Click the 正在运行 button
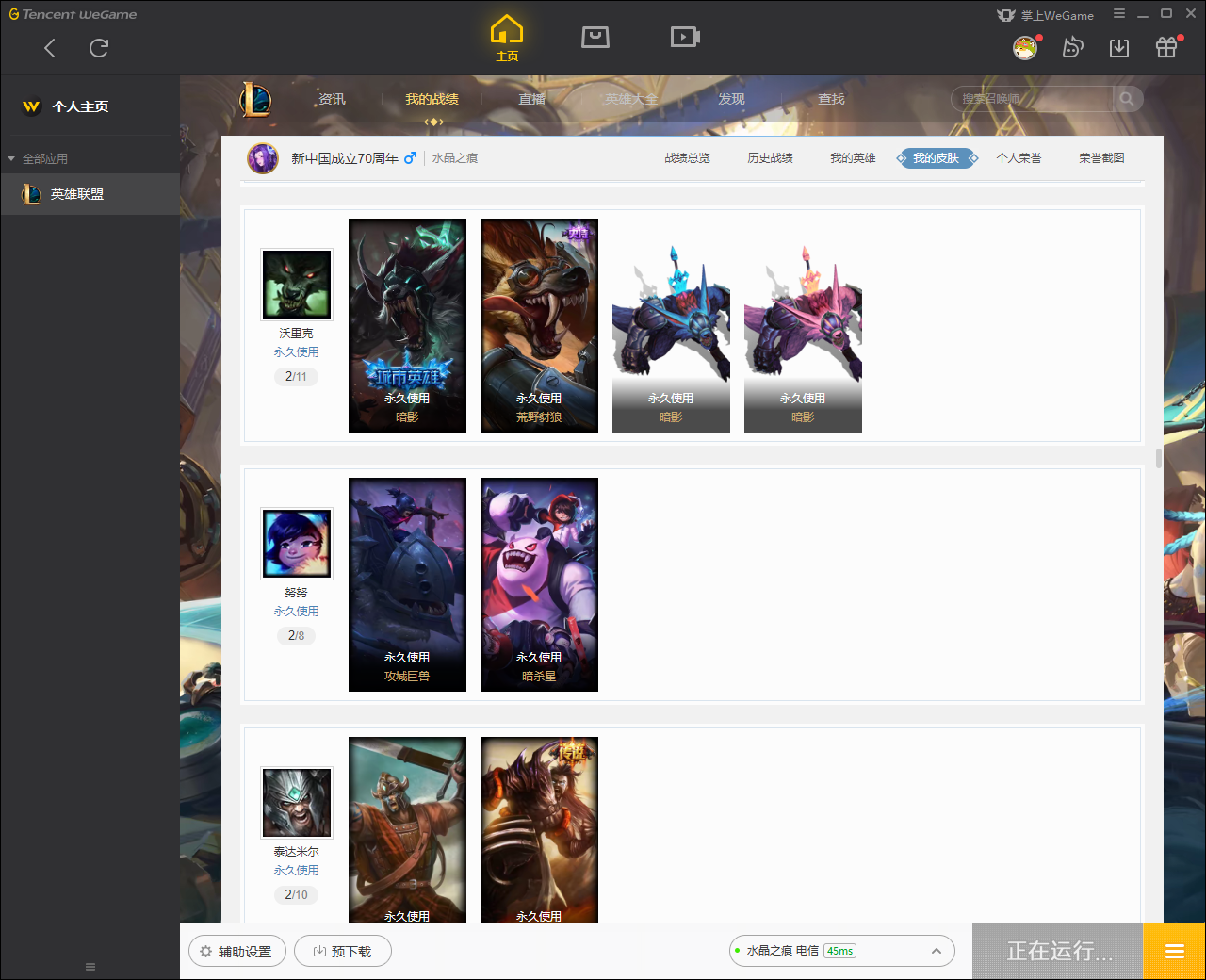 (x=1058, y=952)
